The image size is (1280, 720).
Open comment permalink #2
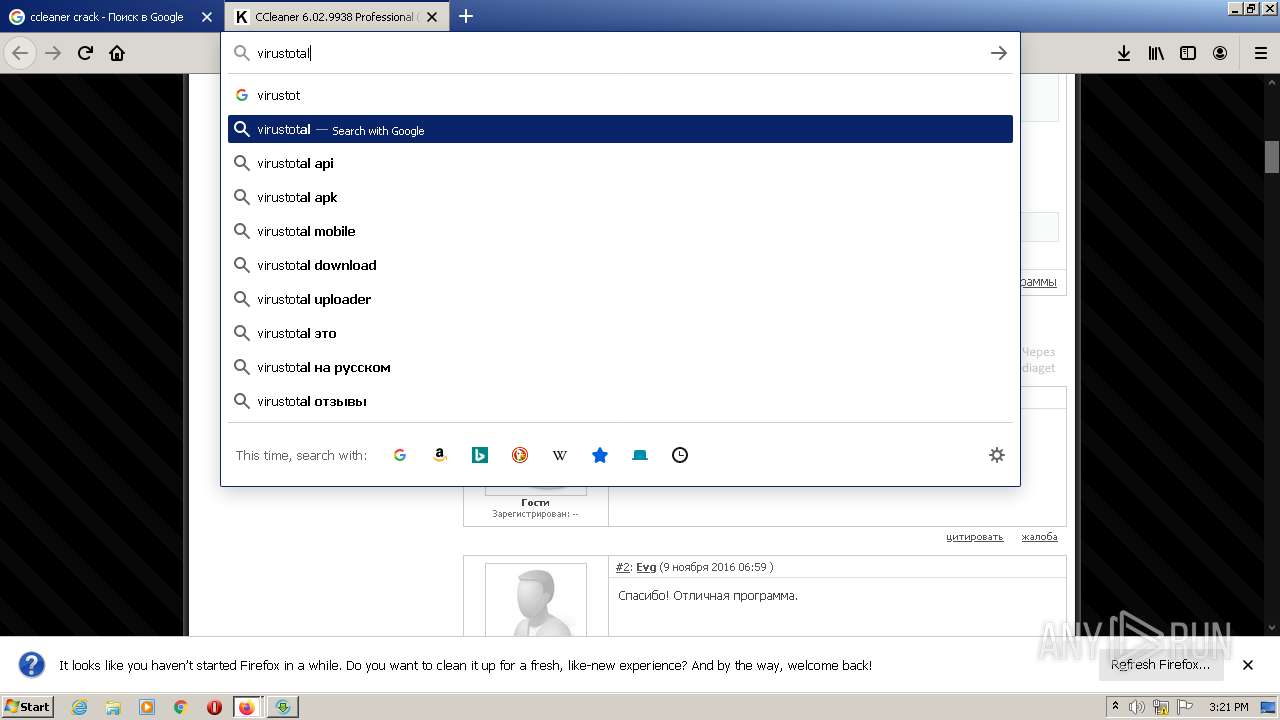[622, 567]
